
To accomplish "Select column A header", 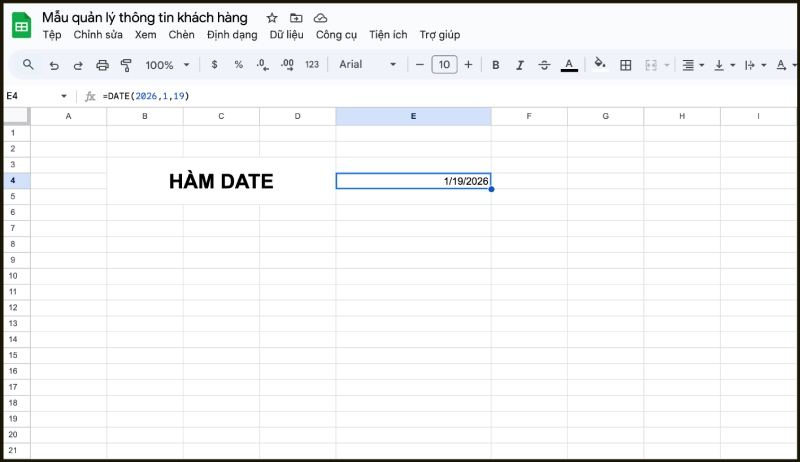I will (x=68, y=116).
